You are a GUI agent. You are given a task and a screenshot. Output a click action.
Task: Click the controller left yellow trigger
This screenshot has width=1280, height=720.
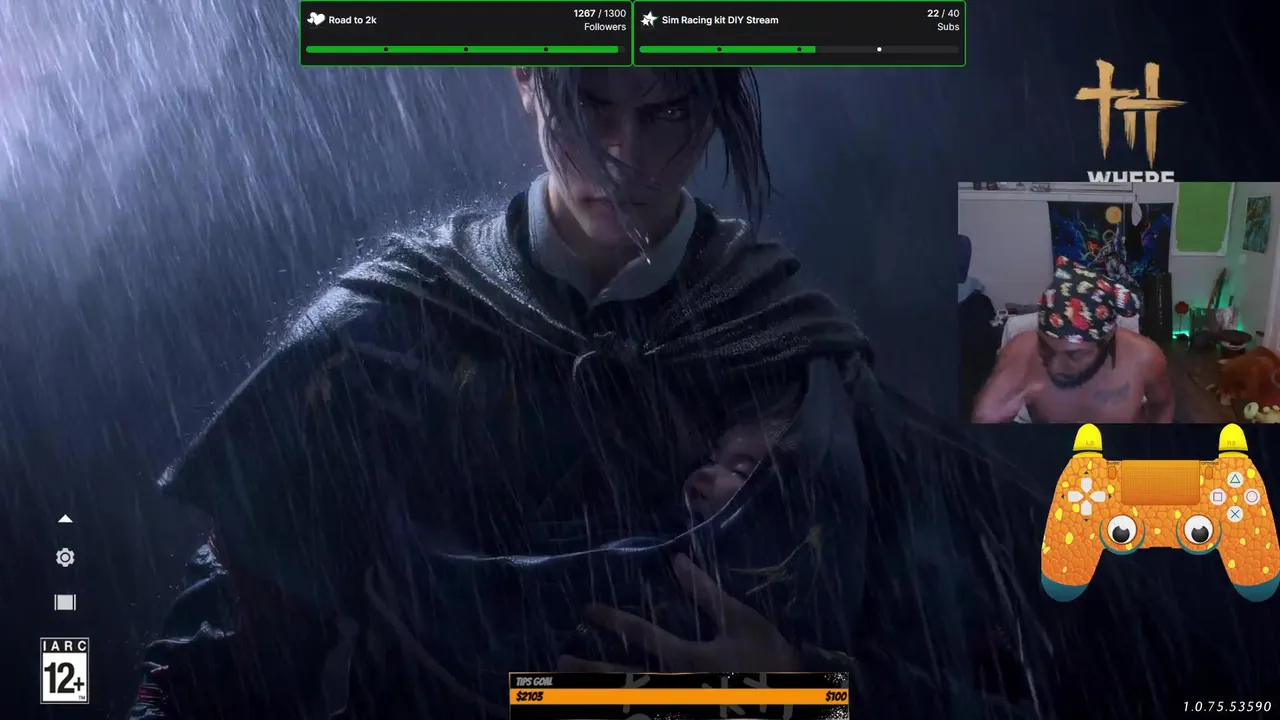click(x=1087, y=439)
